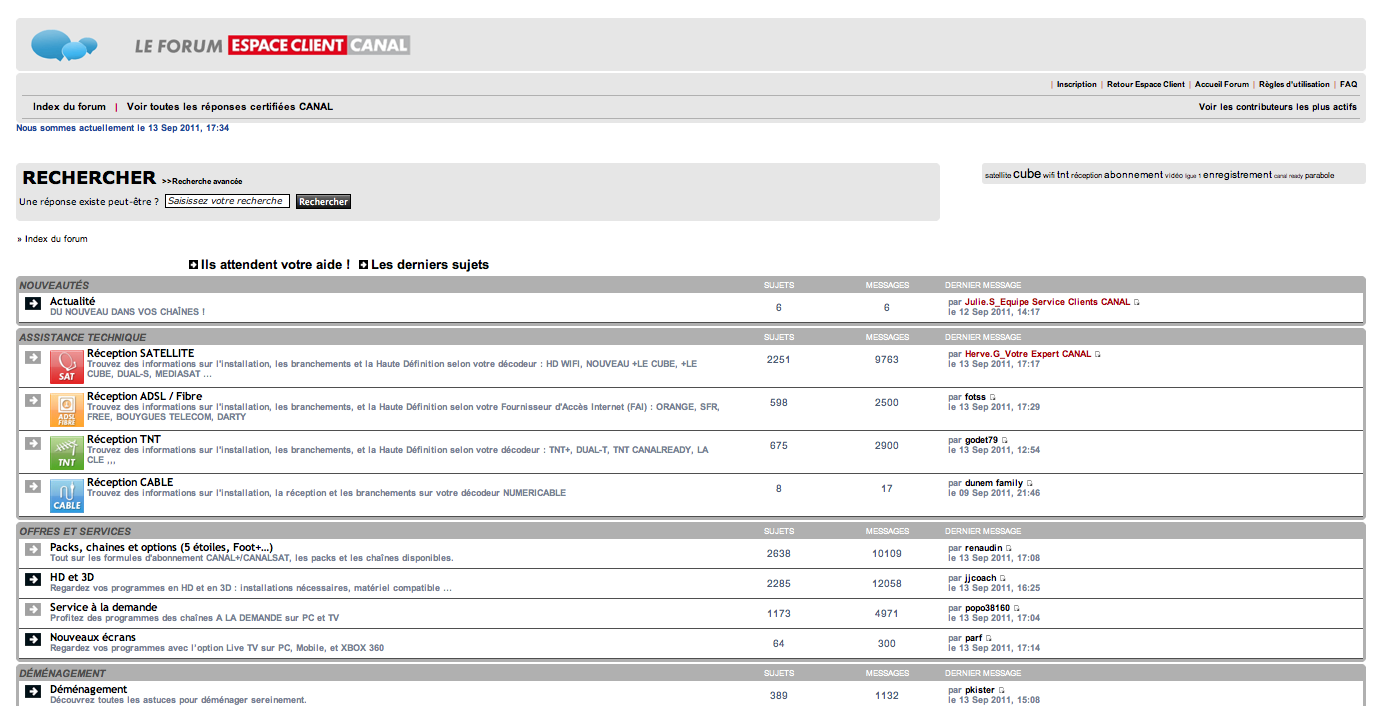Click the forum speech bubbles logo

point(64,45)
